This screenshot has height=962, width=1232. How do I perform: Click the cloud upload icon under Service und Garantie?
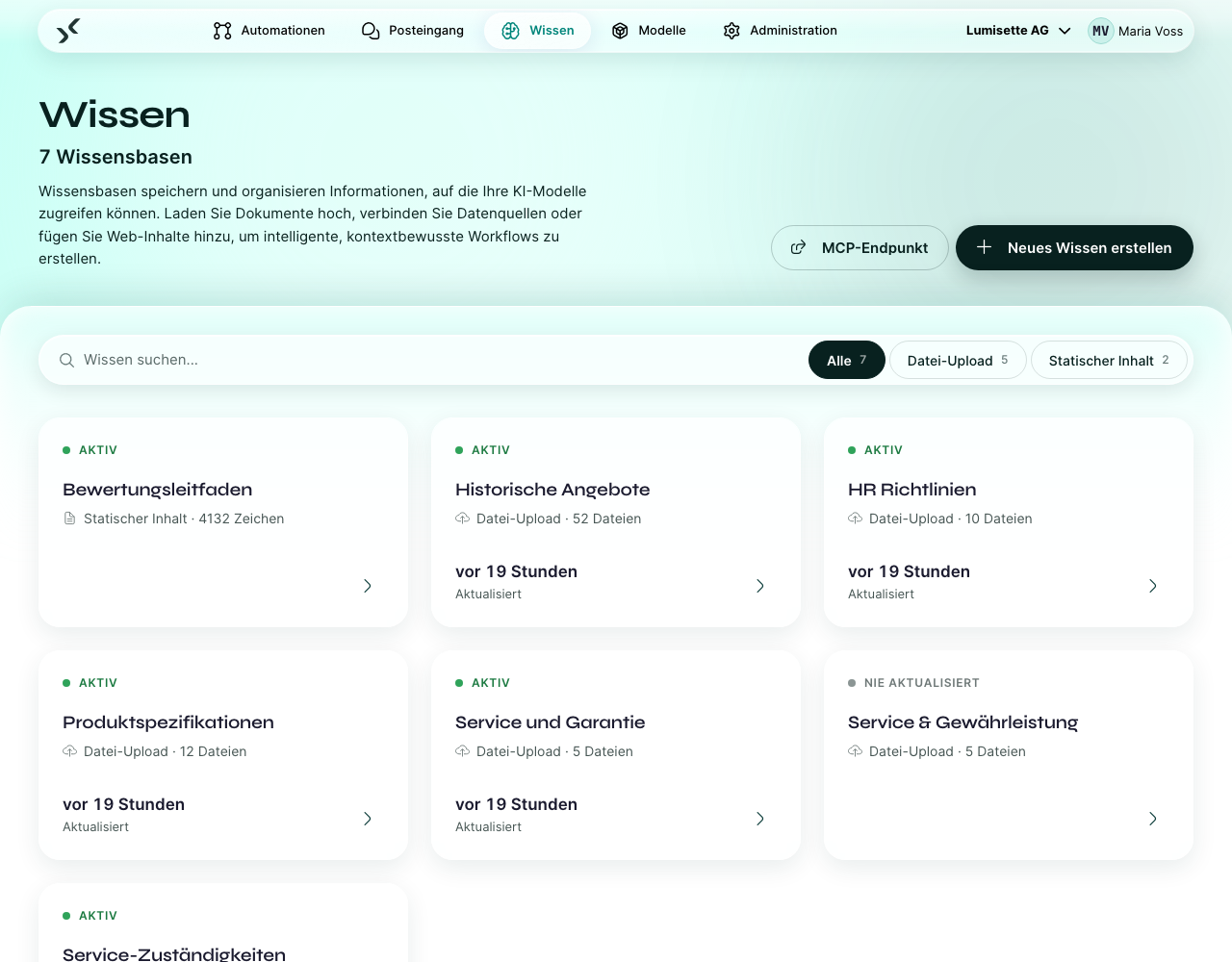click(462, 751)
